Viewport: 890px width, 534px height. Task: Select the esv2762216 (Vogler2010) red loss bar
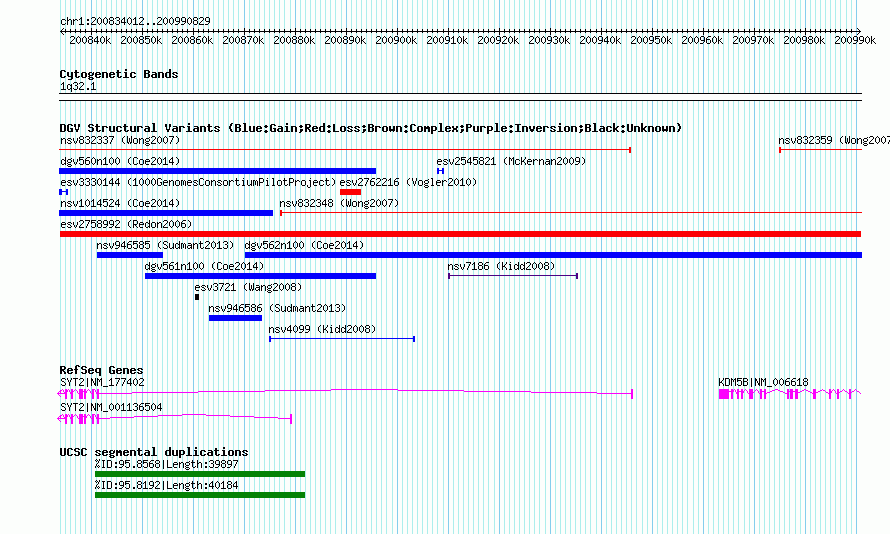tap(350, 192)
